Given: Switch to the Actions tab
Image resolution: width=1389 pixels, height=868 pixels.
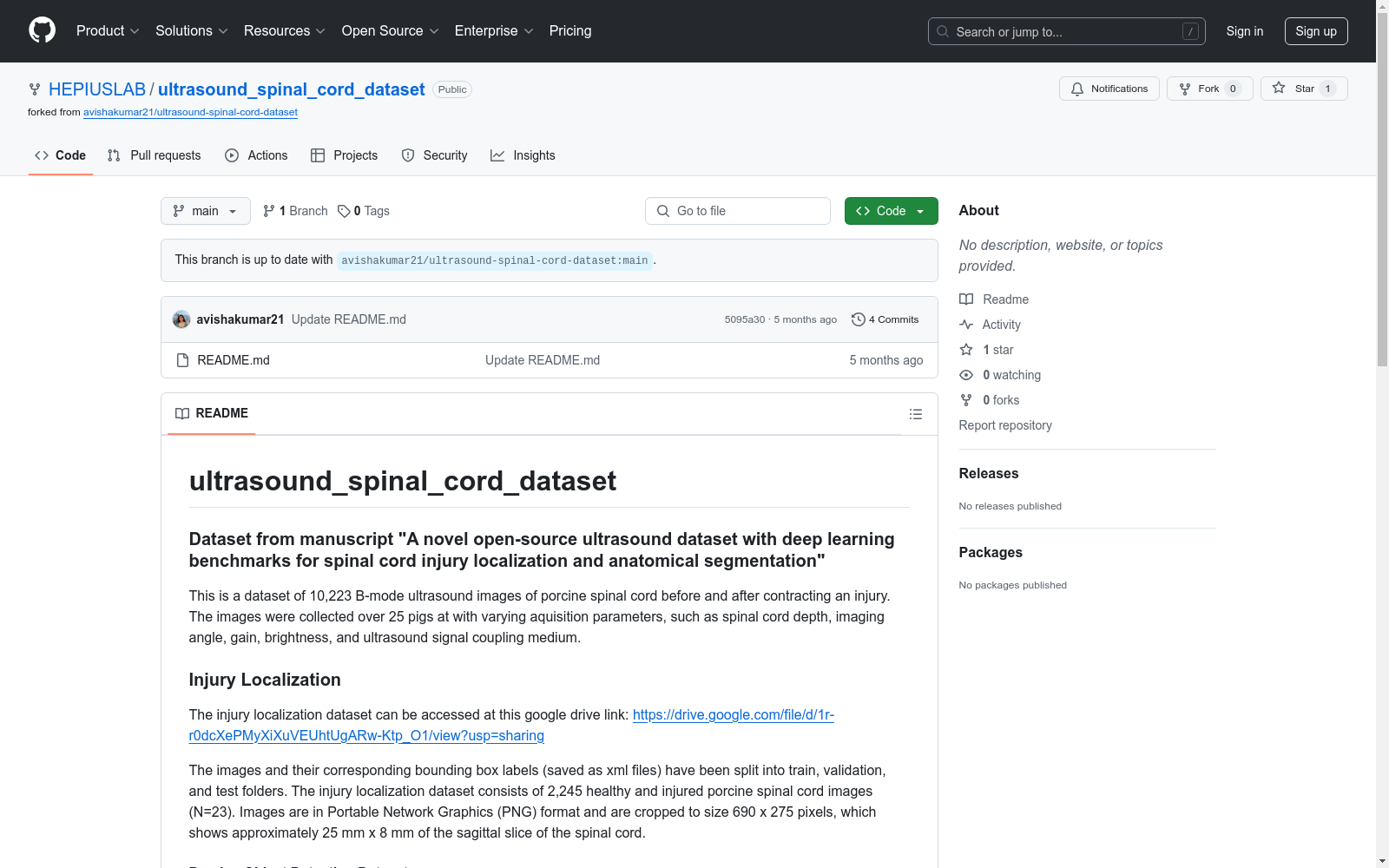Looking at the screenshot, I should 256,155.
